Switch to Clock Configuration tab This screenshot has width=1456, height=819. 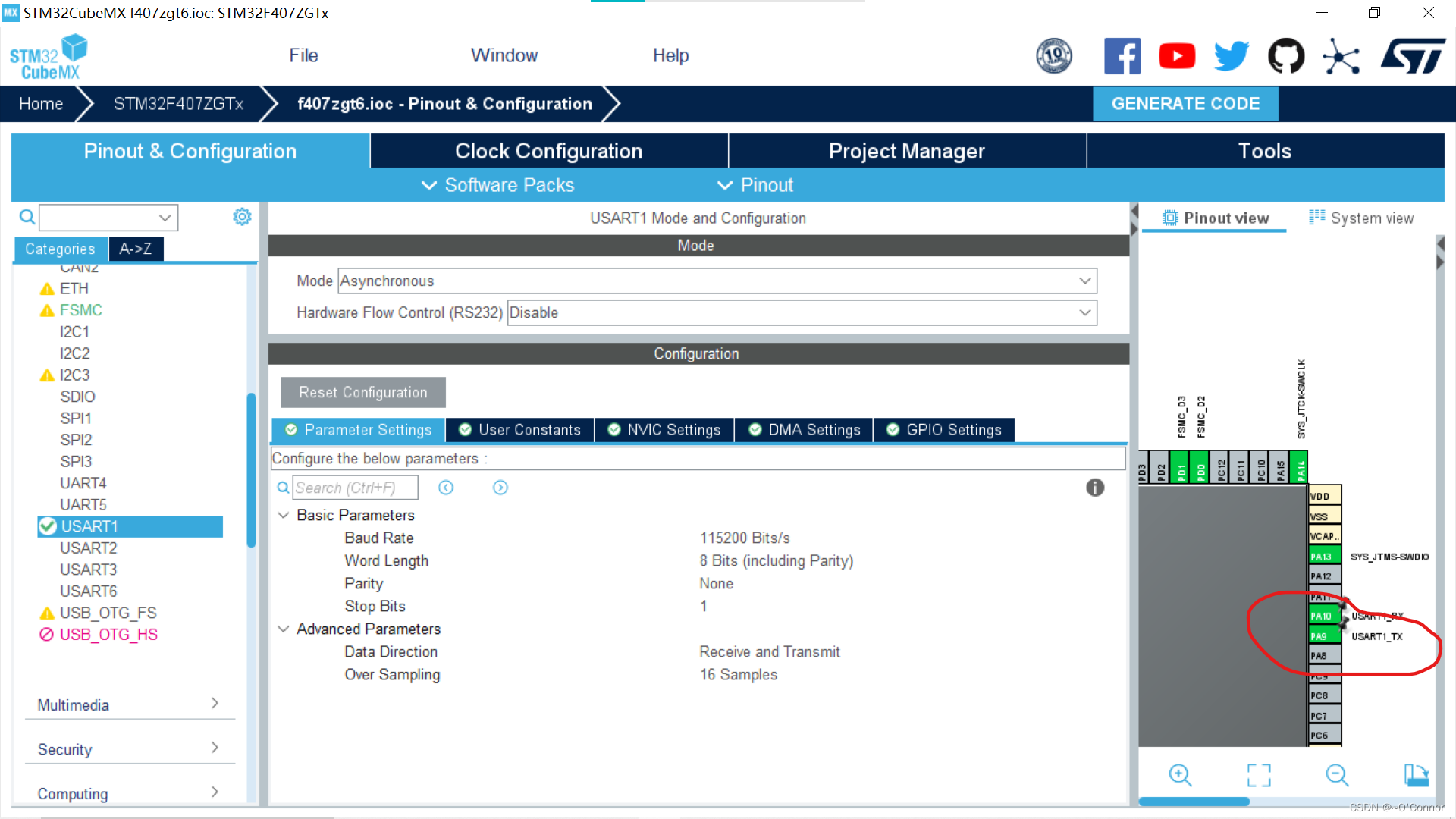coord(548,151)
